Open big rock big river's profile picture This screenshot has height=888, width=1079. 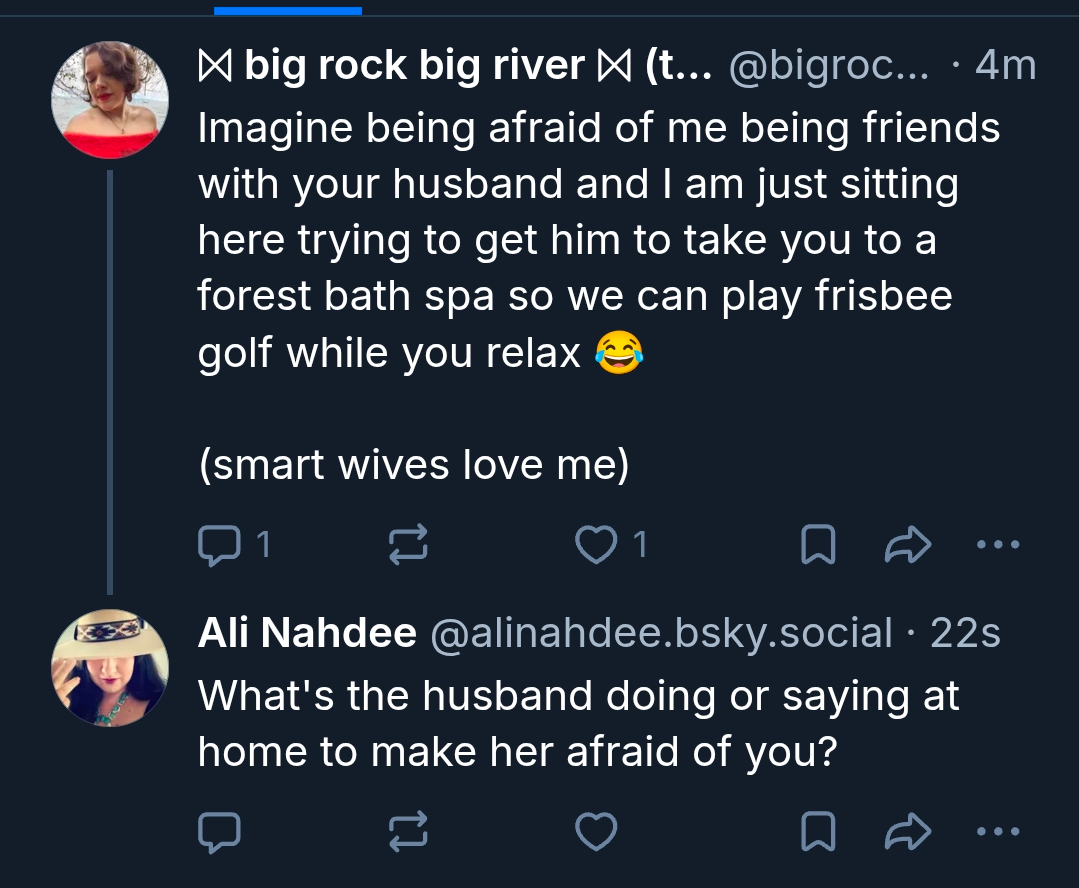(x=110, y=100)
